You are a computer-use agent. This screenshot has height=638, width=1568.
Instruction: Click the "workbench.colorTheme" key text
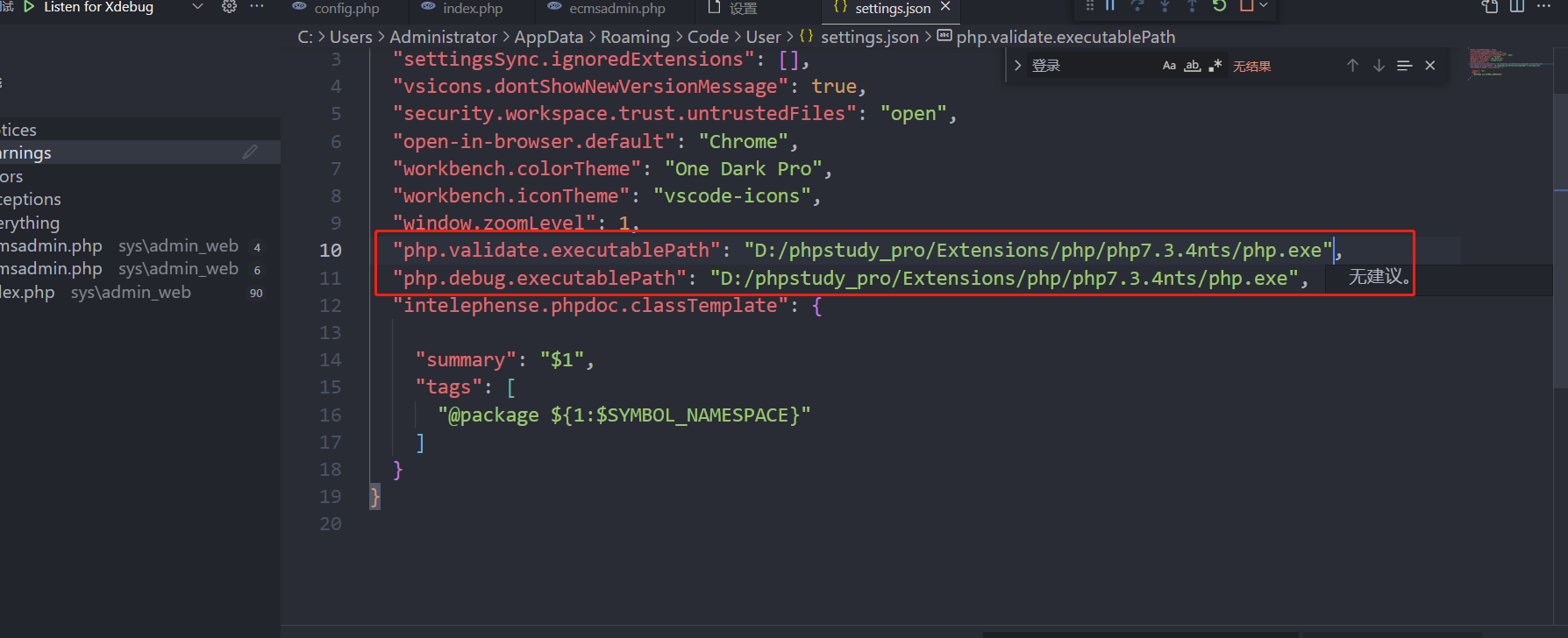click(517, 169)
